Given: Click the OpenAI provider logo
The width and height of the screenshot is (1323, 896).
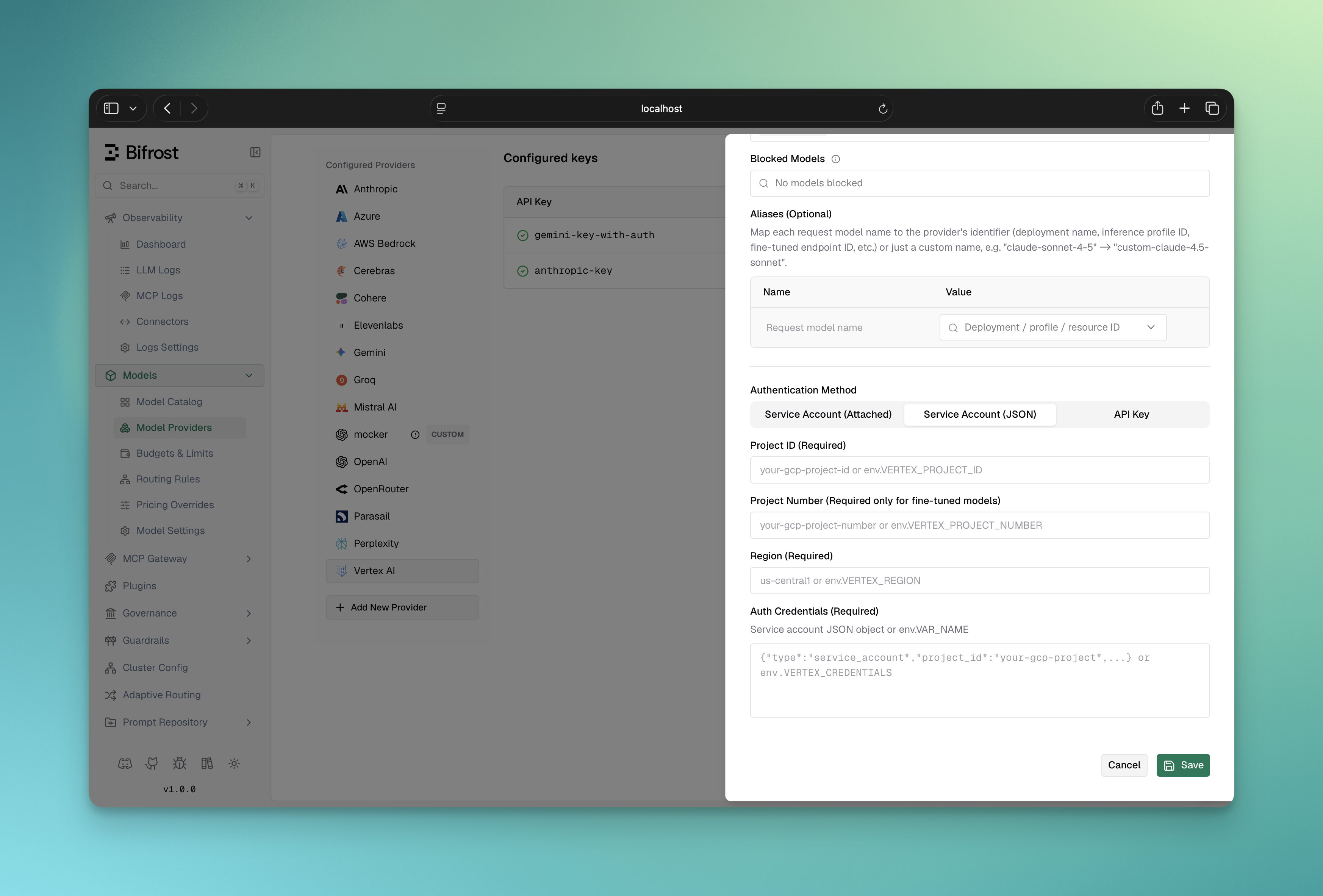Looking at the screenshot, I should 342,462.
